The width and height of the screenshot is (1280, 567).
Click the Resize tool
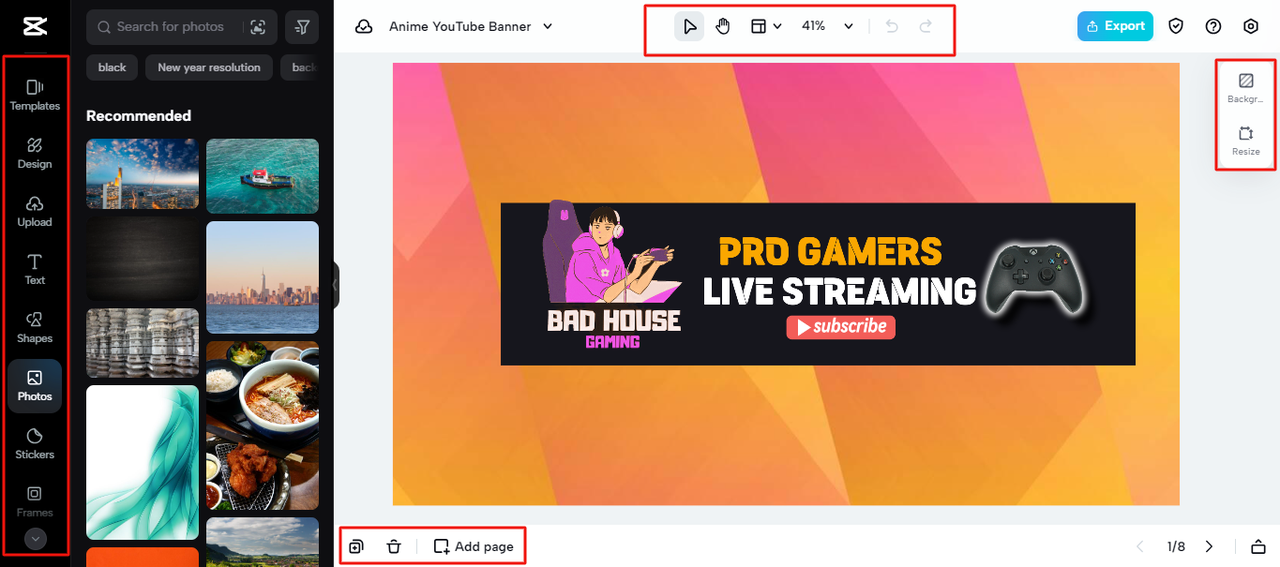coord(1246,140)
